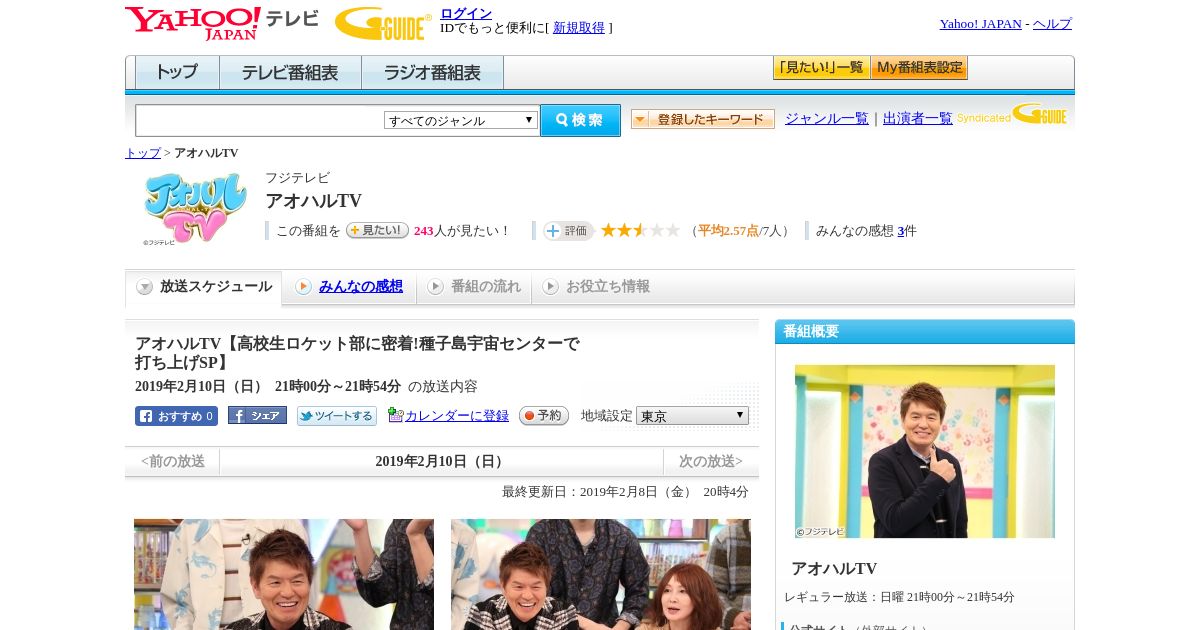Image resolution: width=1200 pixels, height=630 pixels.
Task: Click the Facebook シェア button
Action: pyautogui.click(x=257, y=415)
